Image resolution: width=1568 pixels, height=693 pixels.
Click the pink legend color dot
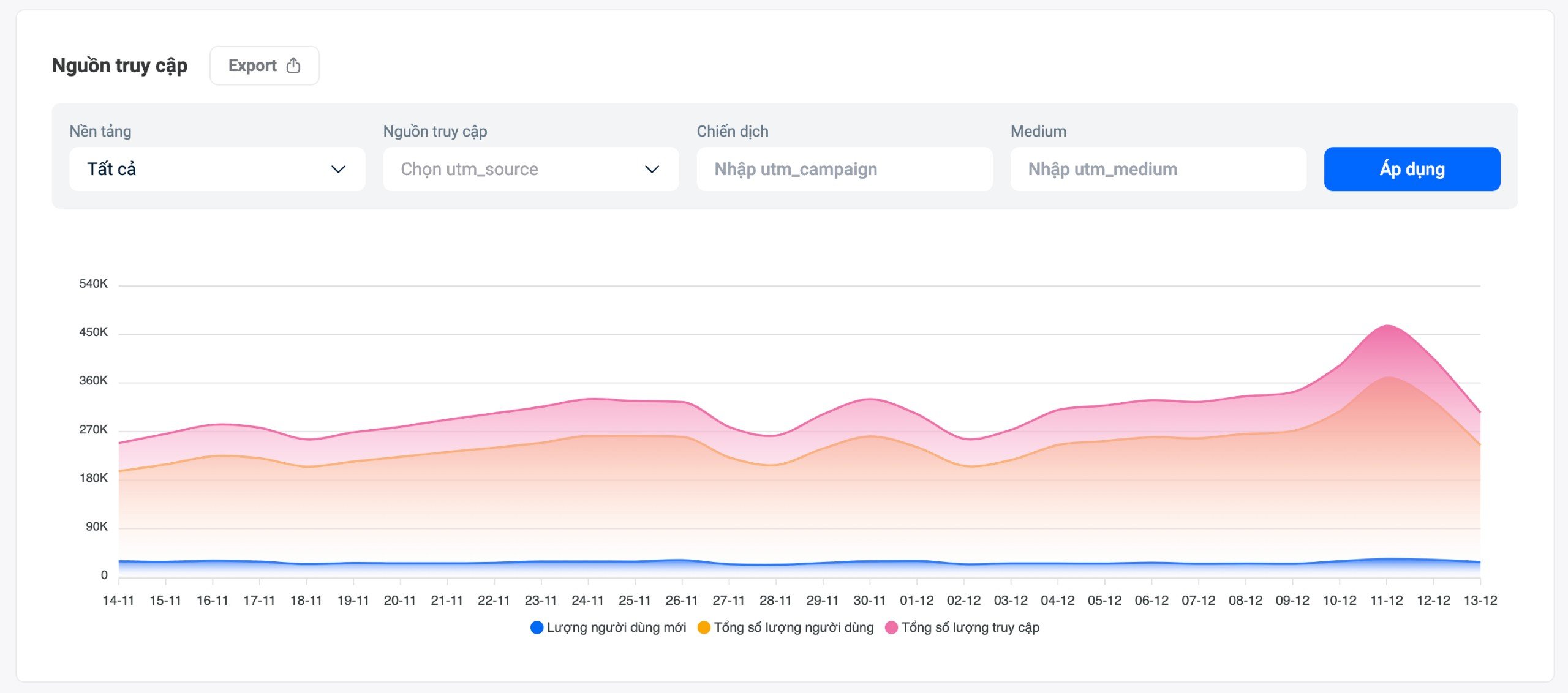tap(891, 627)
